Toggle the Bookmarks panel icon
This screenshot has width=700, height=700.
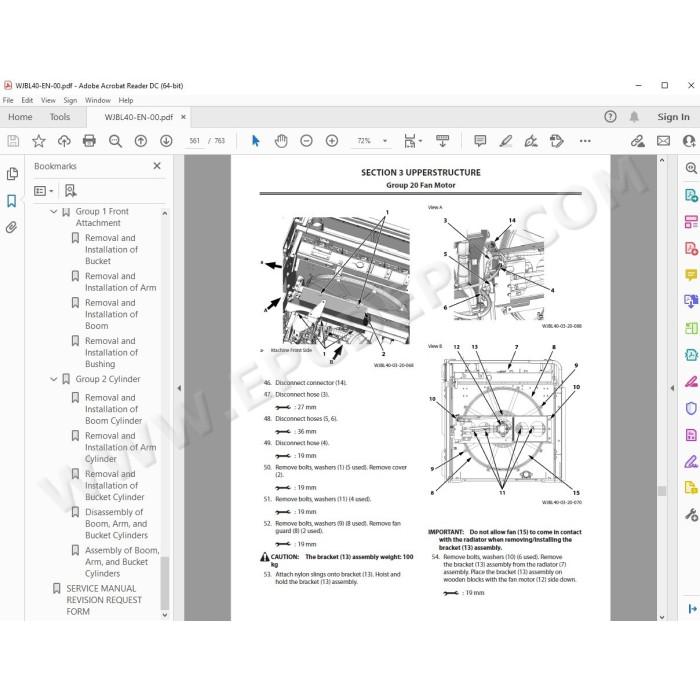coord(12,201)
